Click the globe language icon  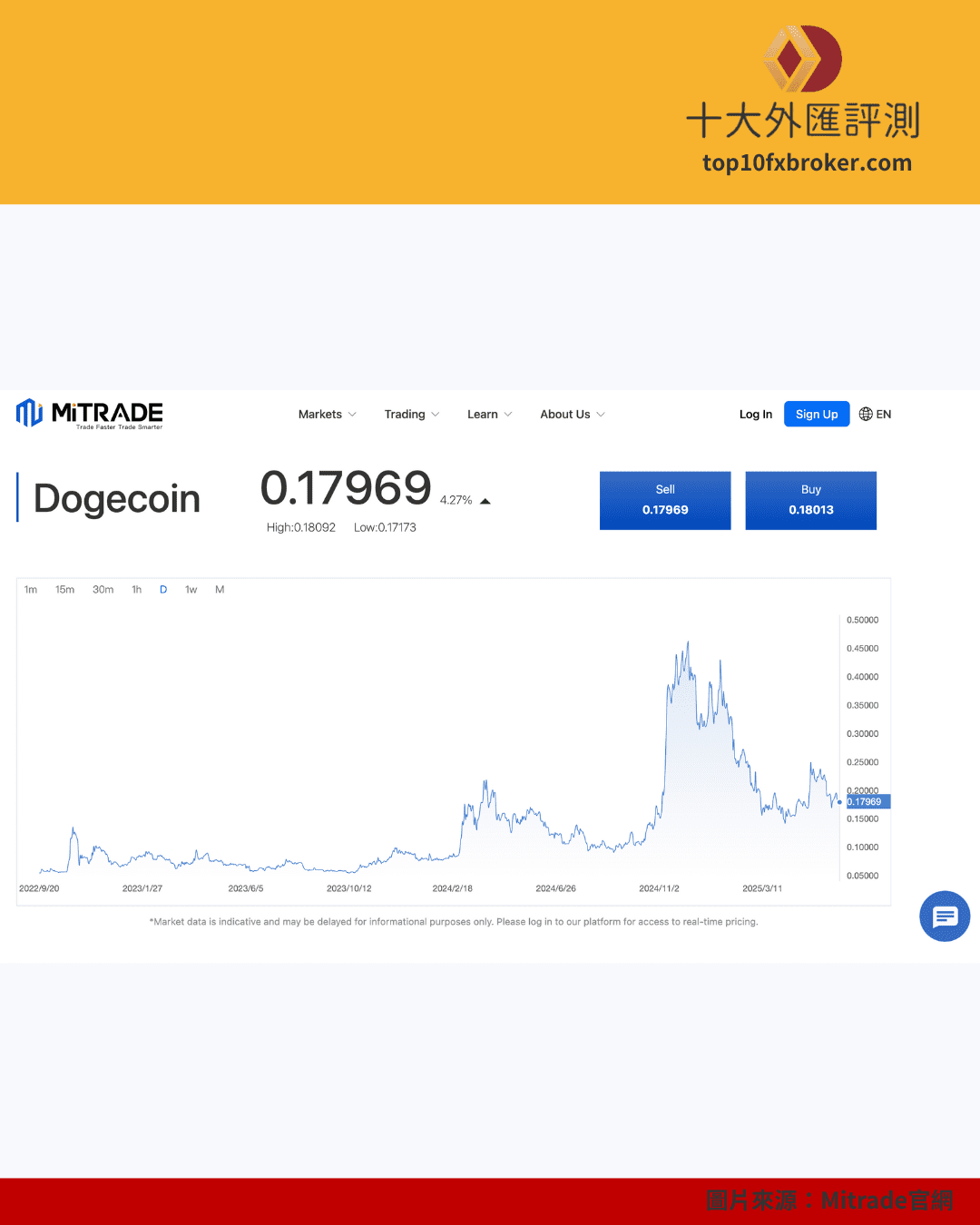[x=866, y=415]
